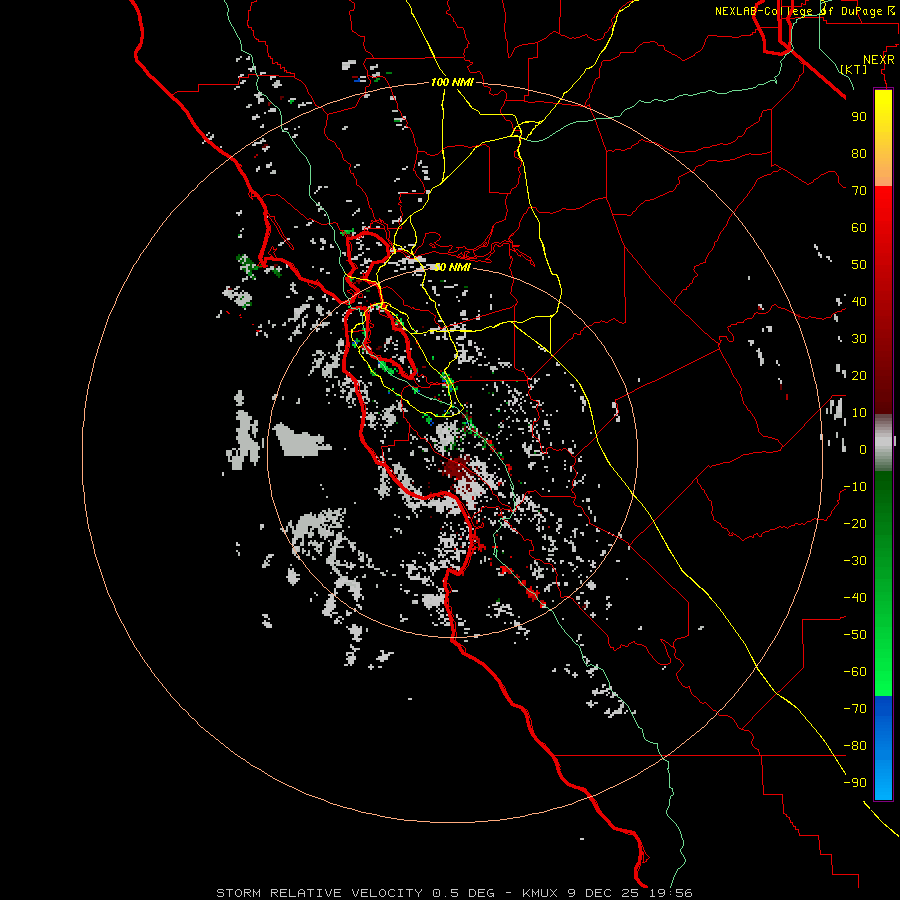Screen dimensions: 900x900
Task: Click the 50 NMI range ring label
Action: click(452, 267)
